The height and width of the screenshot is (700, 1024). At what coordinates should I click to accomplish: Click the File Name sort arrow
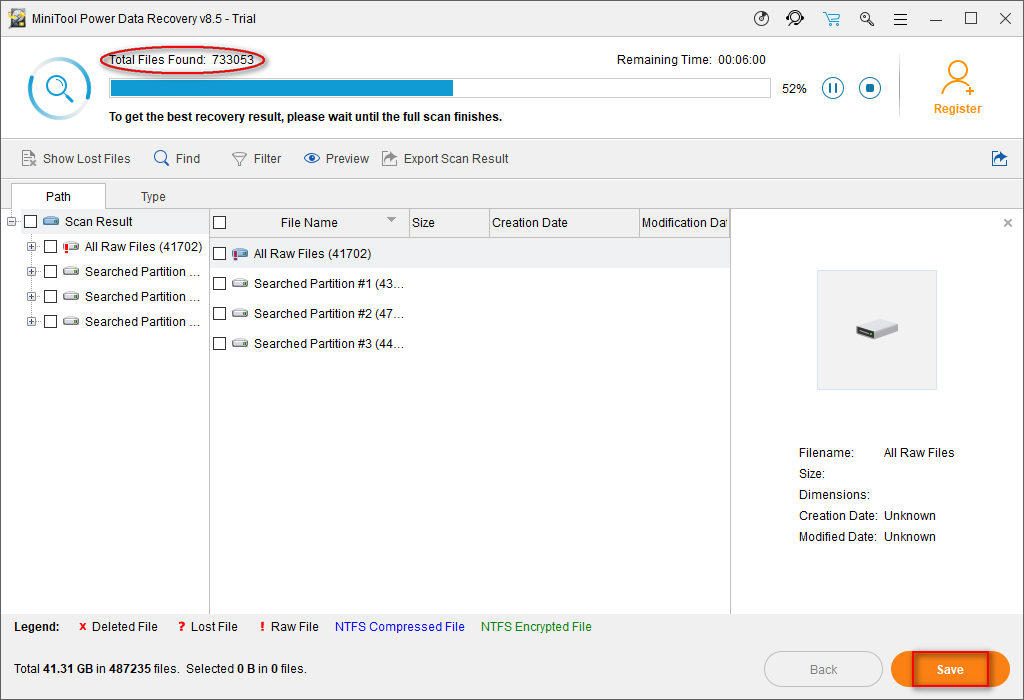click(x=391, y=219)
